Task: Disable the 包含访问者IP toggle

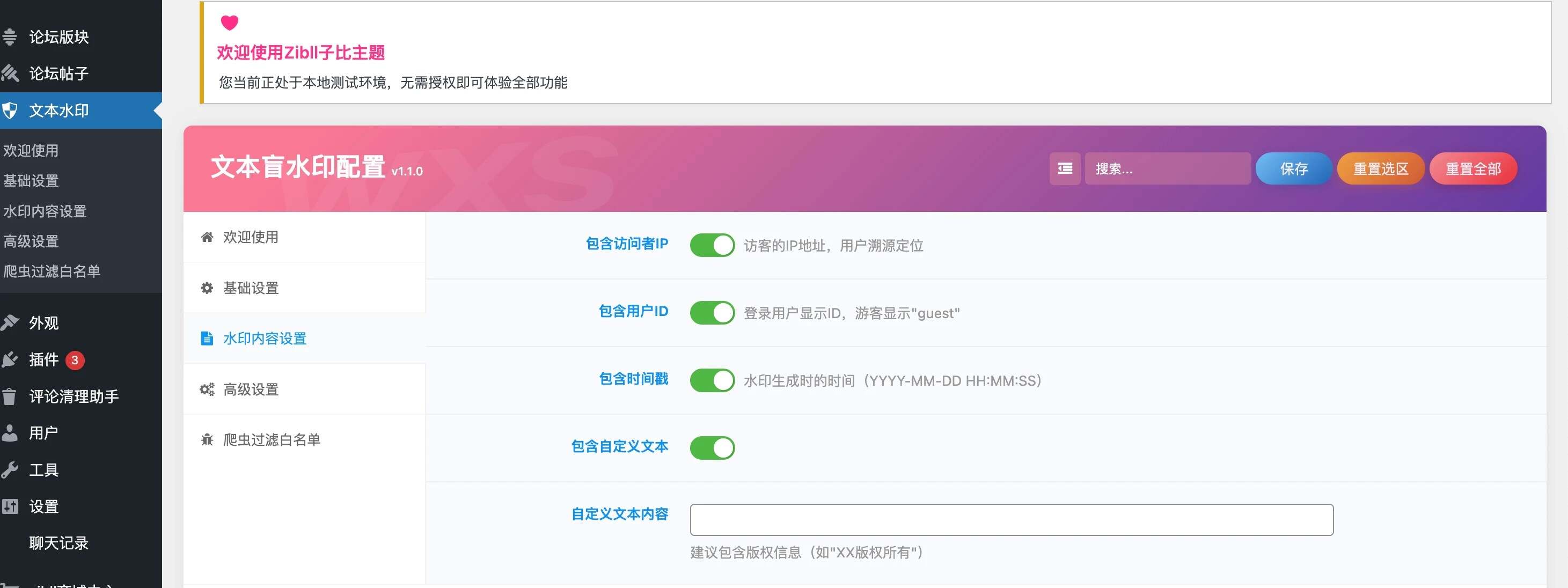Action: [712, 245]
